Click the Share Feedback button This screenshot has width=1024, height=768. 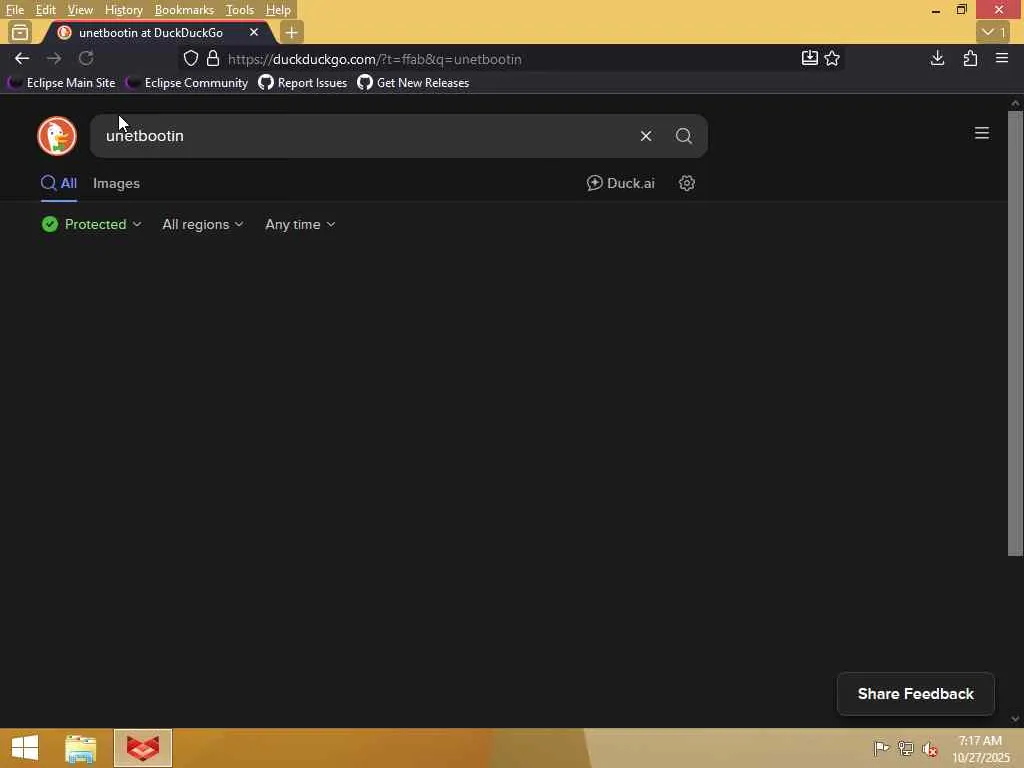(x=916, y=694)
